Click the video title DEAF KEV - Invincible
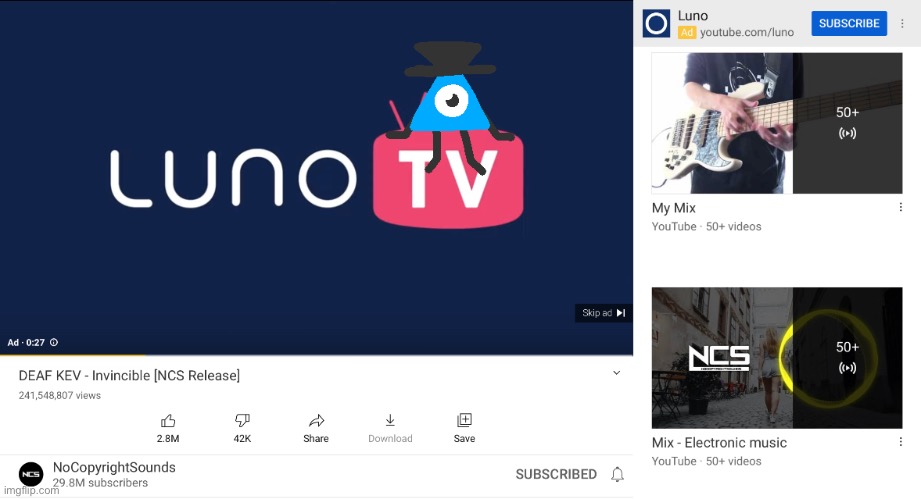This screenshot has width=921, height=499. (x=129, y=376)
